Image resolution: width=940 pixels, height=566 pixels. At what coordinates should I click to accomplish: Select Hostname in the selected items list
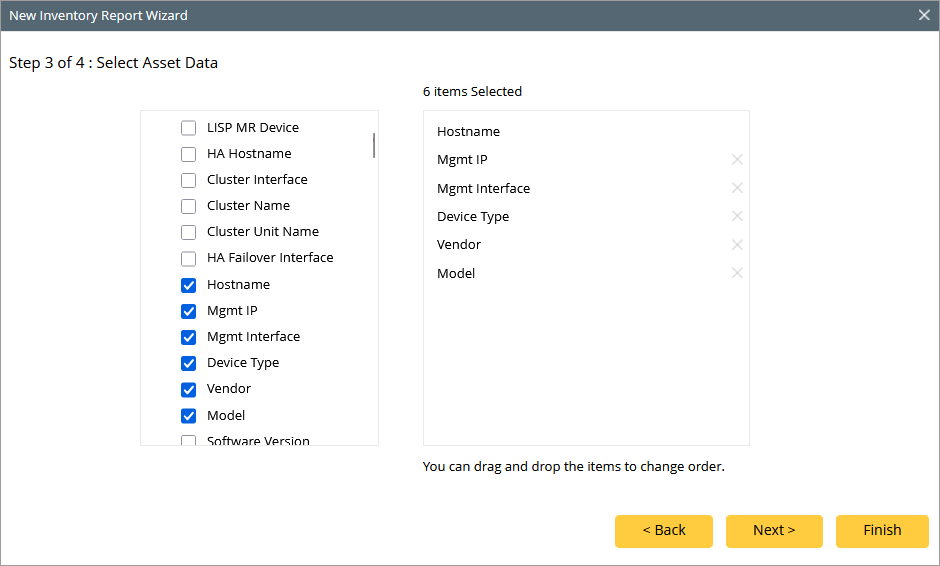click(x=468, y=132)
